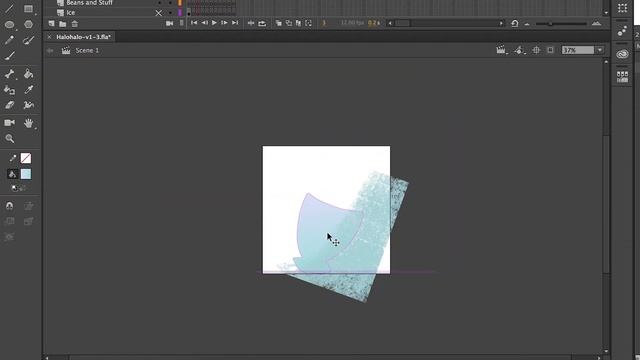Image resolution: width=640 pixels, height=360 pixels.
Task: Create a new layer folder
Action: coord(62,24)
